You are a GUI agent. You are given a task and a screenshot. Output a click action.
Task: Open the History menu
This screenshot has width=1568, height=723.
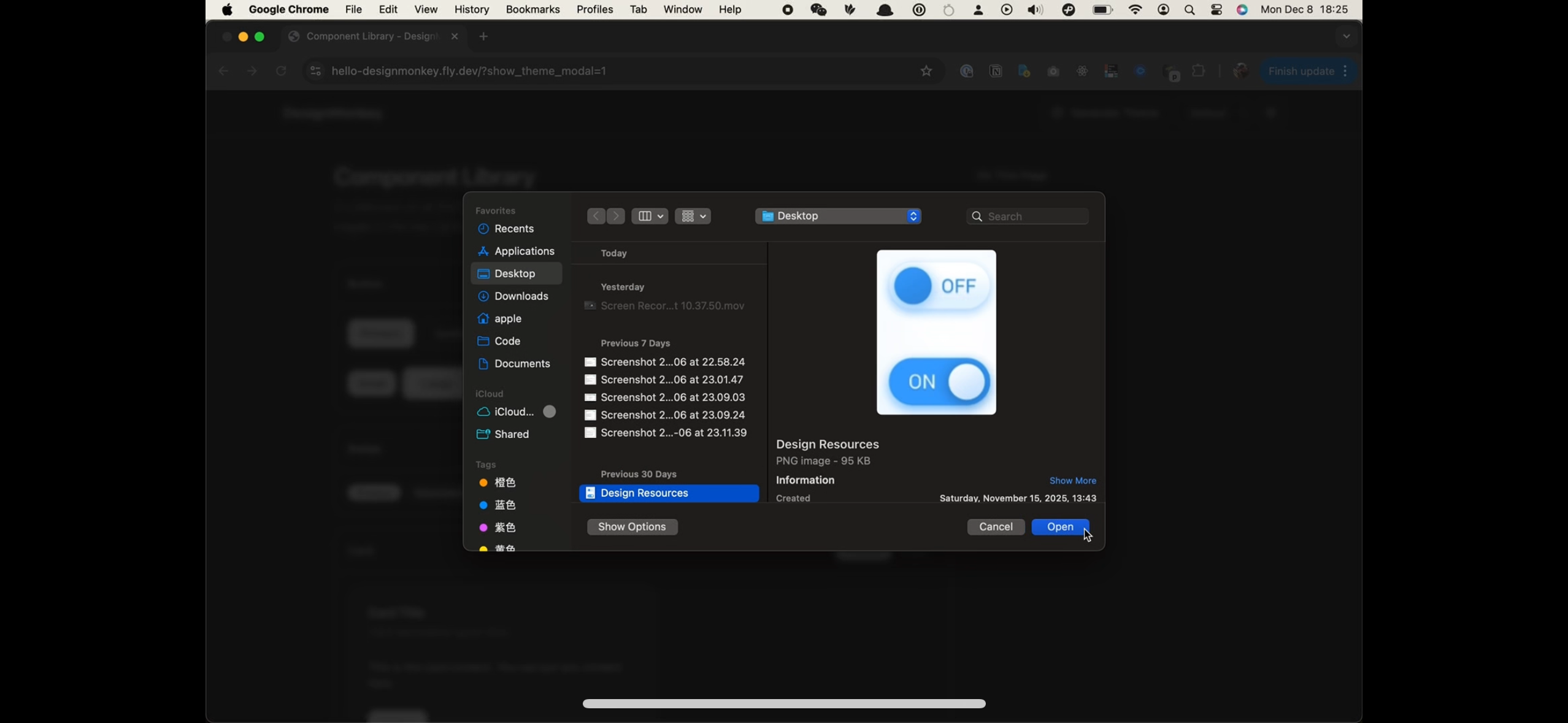pyautogui.click(x=471, y=10)
